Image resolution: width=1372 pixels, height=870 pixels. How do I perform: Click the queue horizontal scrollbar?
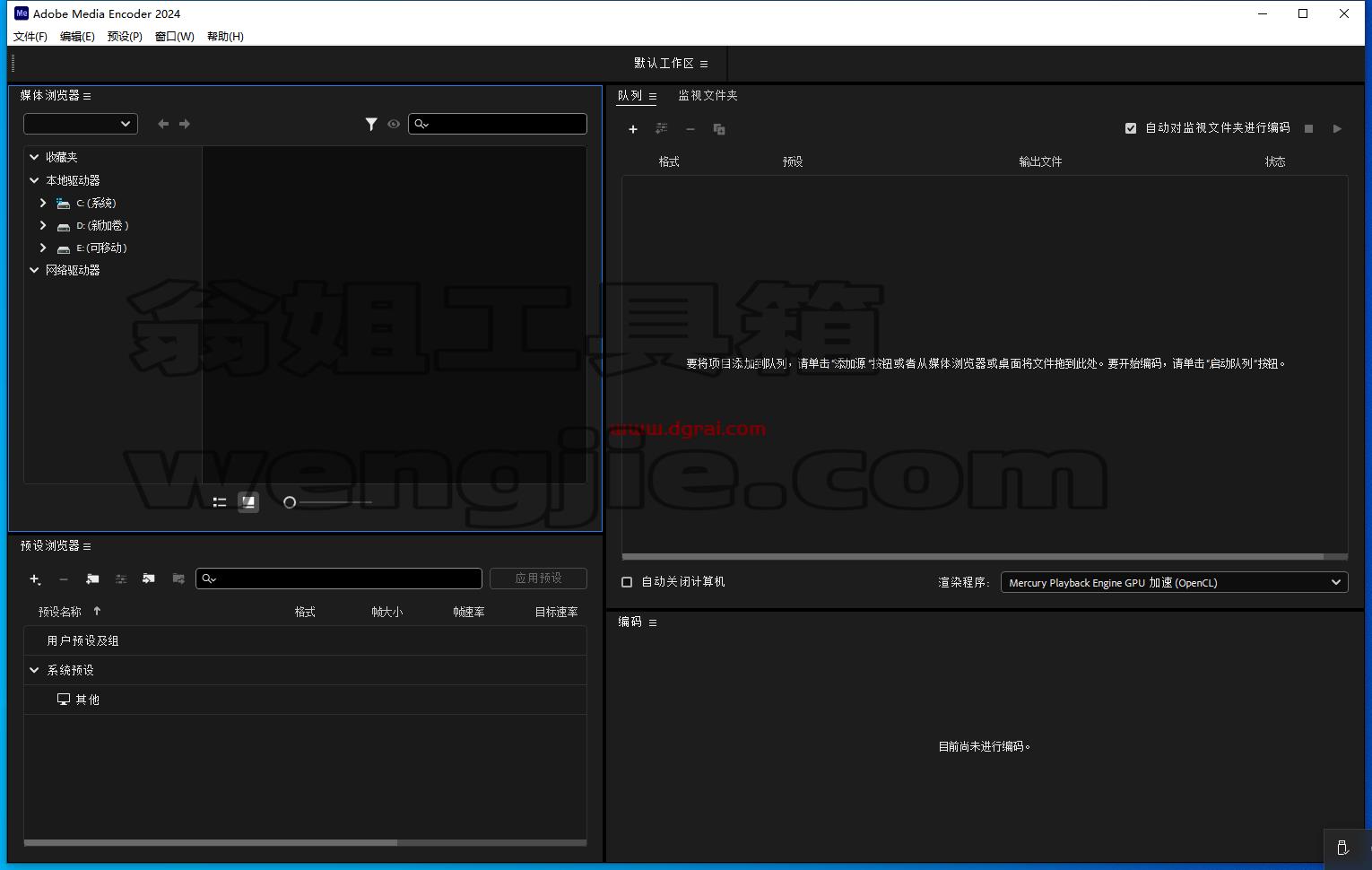973,557
